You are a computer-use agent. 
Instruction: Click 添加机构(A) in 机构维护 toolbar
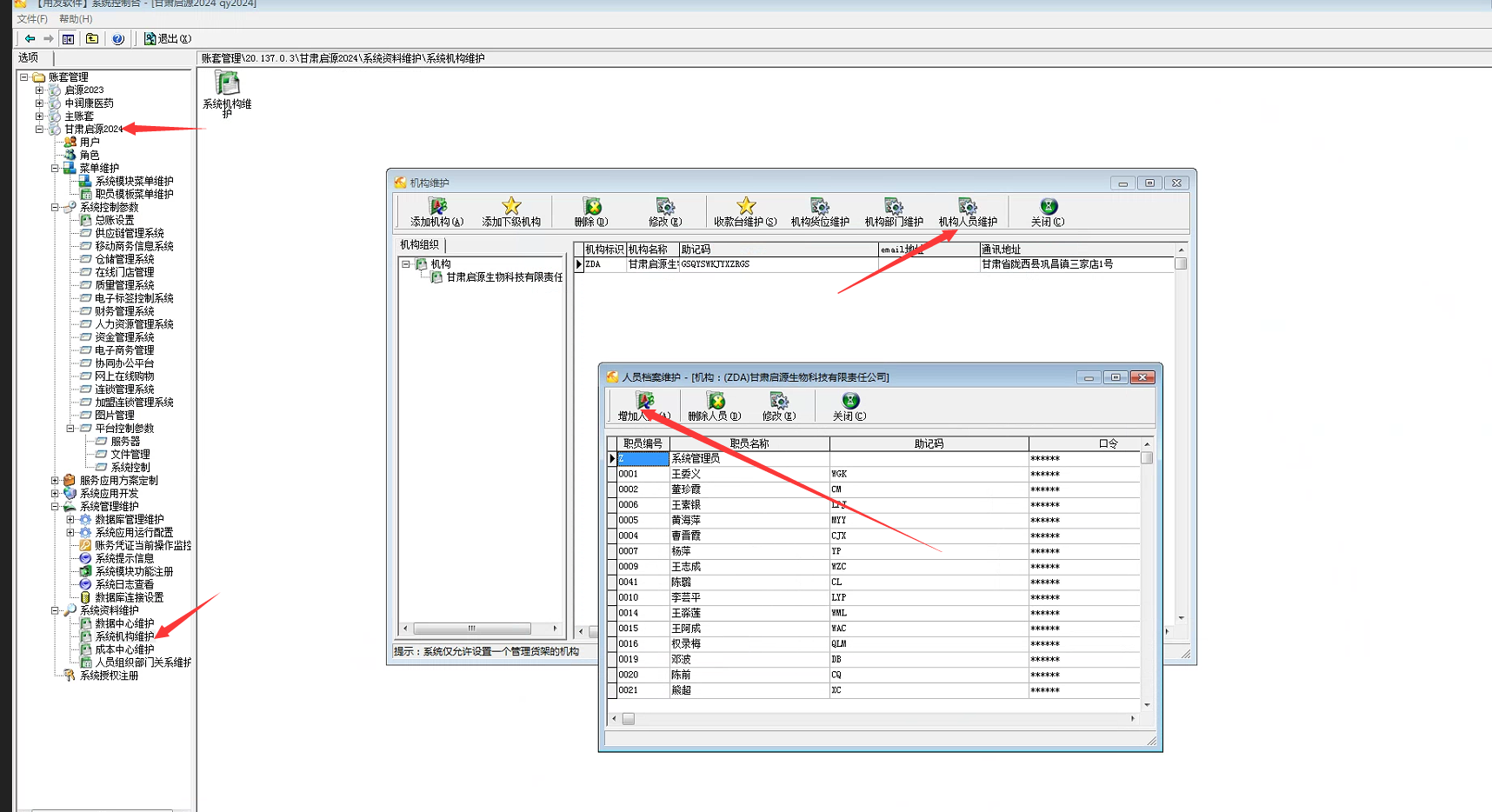point(437,212)
